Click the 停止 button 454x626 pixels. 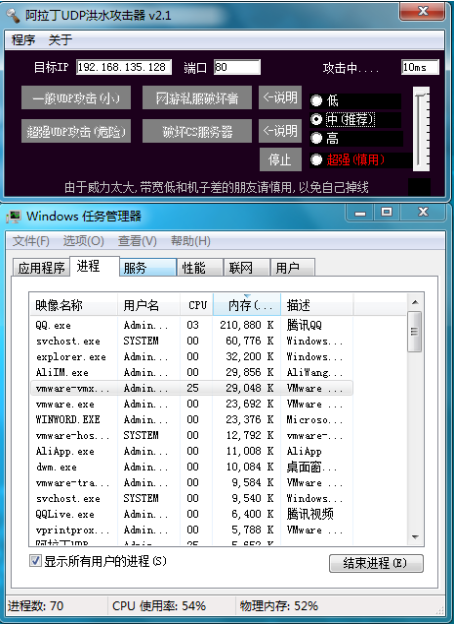tap(280, 160)
